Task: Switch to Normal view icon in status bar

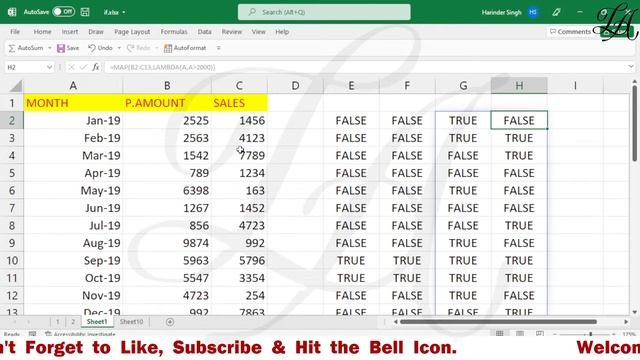Action: (500, 333)
